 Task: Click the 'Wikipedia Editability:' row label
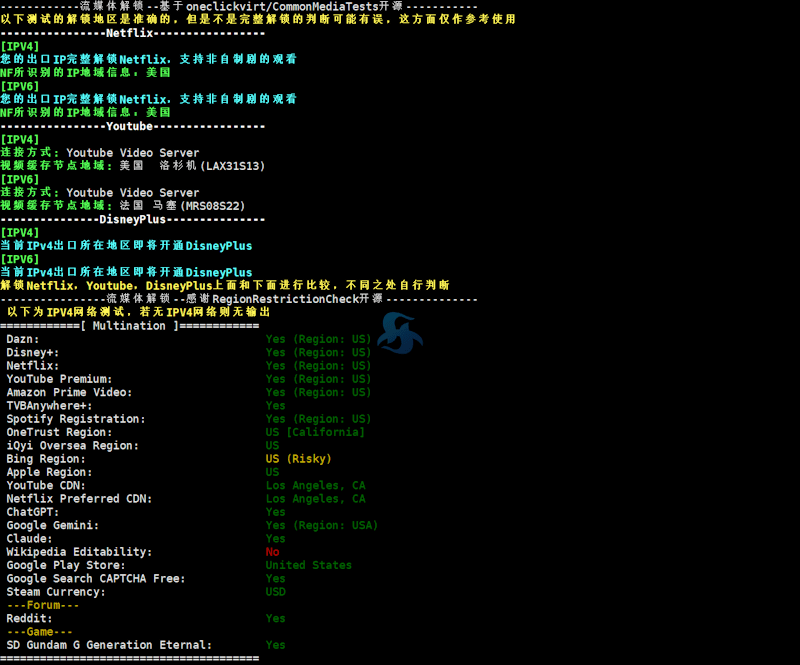[x=79, y=552]
